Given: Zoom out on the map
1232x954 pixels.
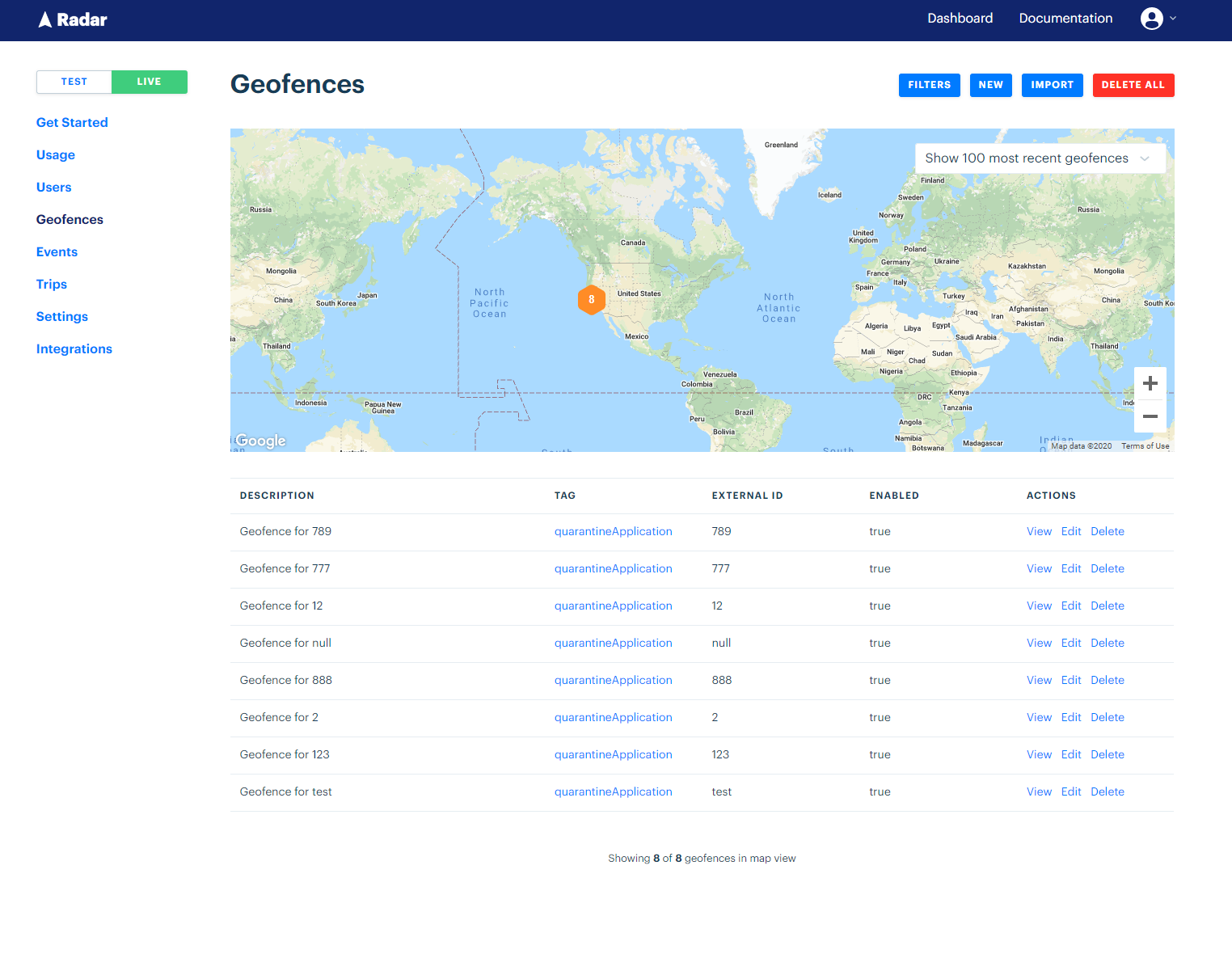Looking at the screenshot, I should click(x=1150, y=416).
